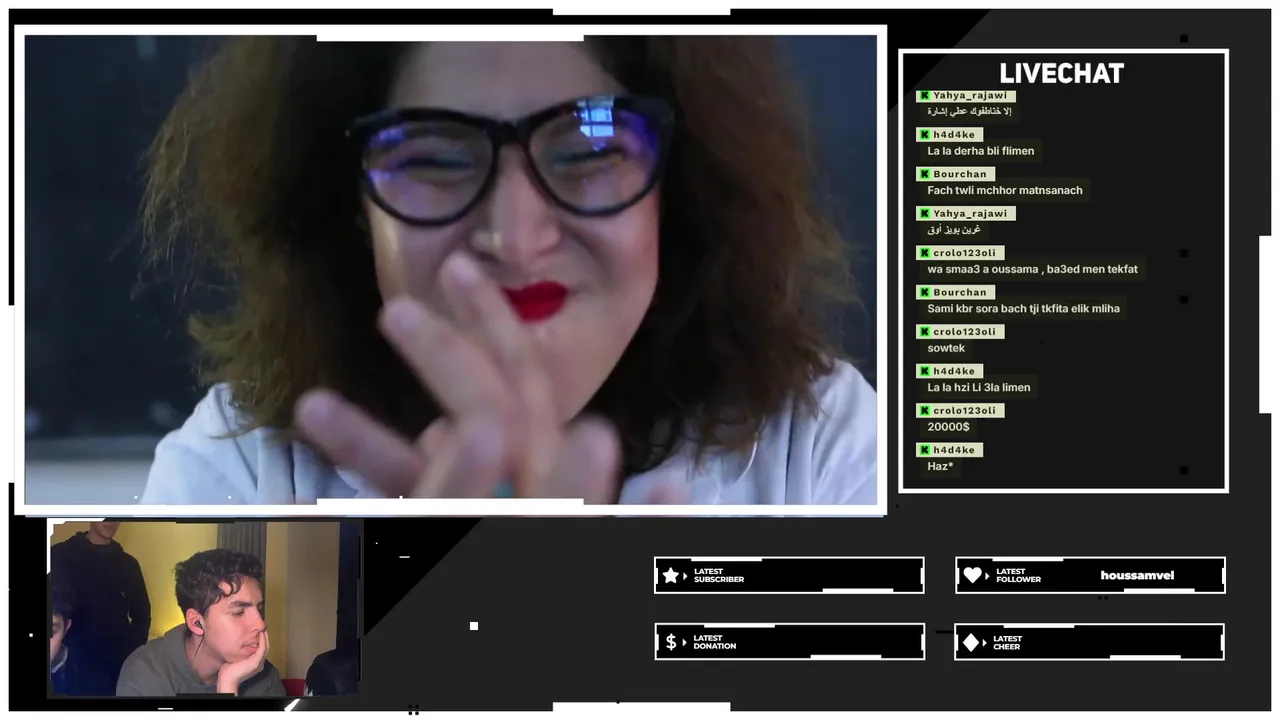Click the Kick badge above 'wa smaa3 a oussama' message
This screenshot has width=1280, height=720.
[925, 253]
